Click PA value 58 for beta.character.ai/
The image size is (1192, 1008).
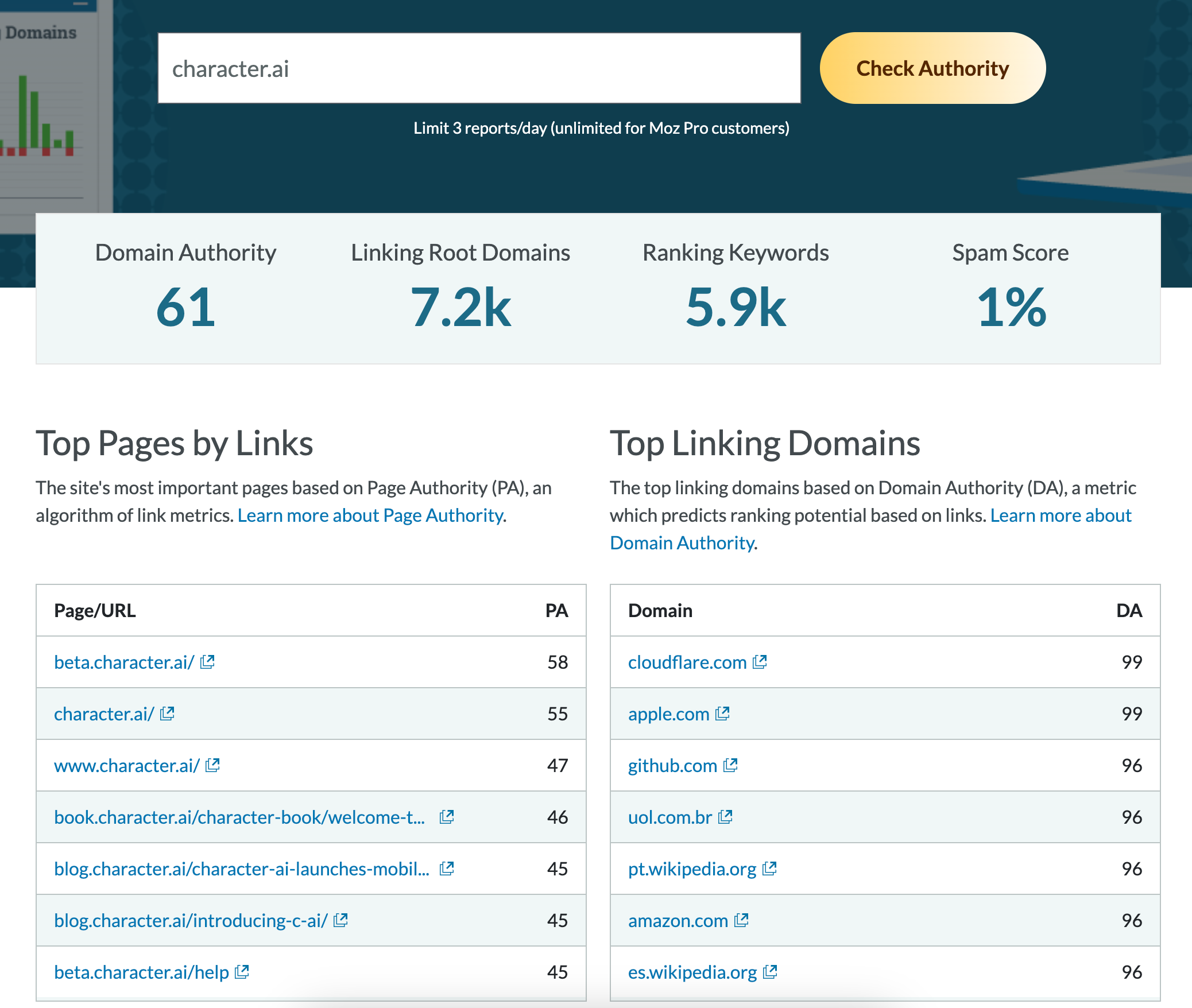tap(558, 662)
